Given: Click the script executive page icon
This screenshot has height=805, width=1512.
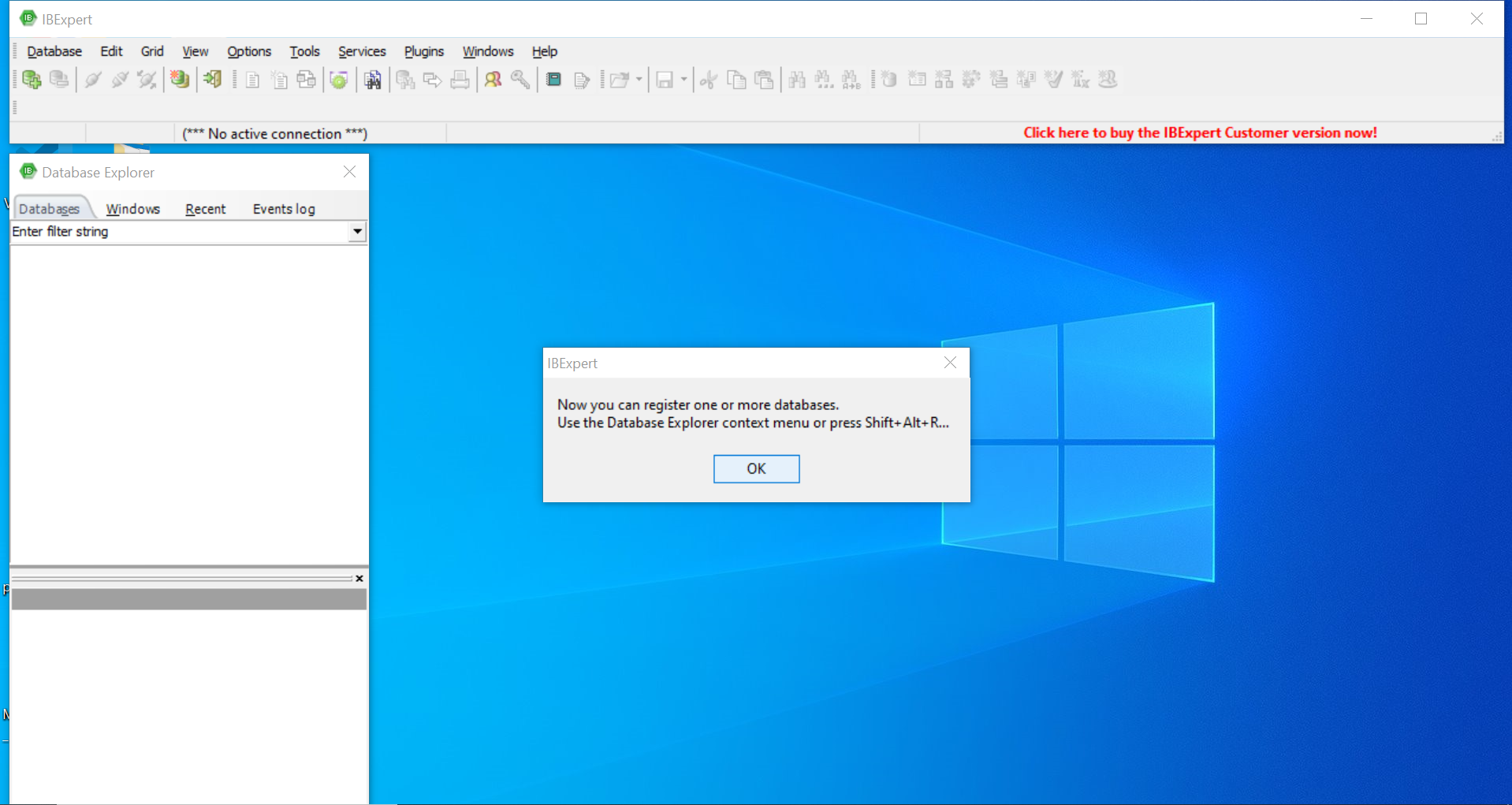Looking at the screenshot, I should [582, 80].
